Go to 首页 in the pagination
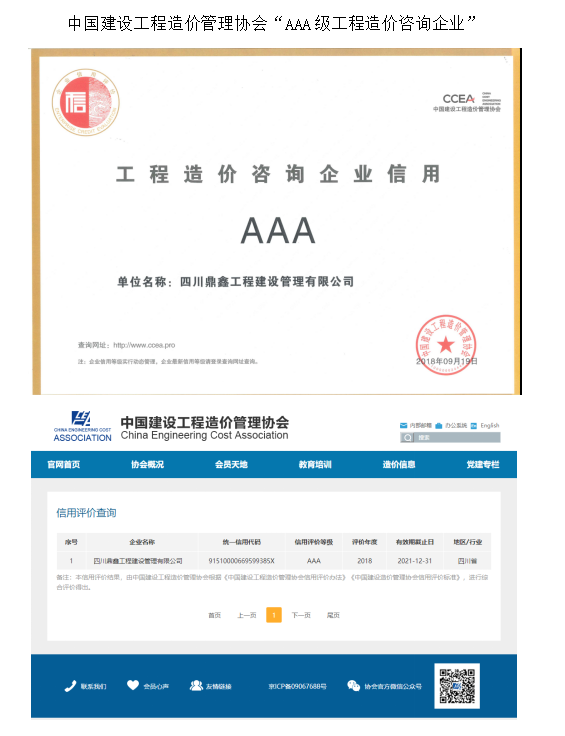The image size is (565, 736). tap(214, 615)
